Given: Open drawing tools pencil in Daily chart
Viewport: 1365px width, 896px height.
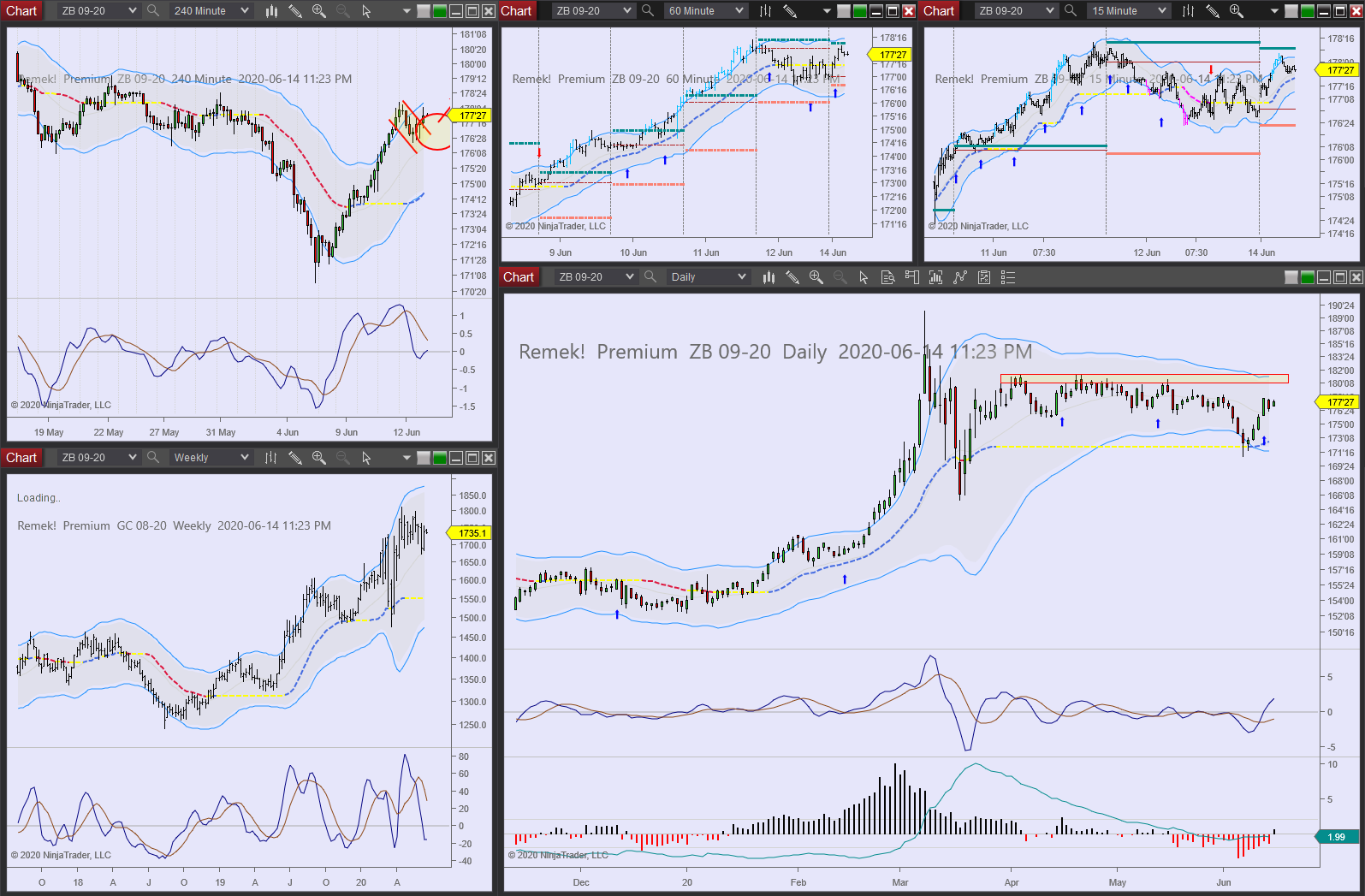Looking at the screenshot, I should click(792, 277).
